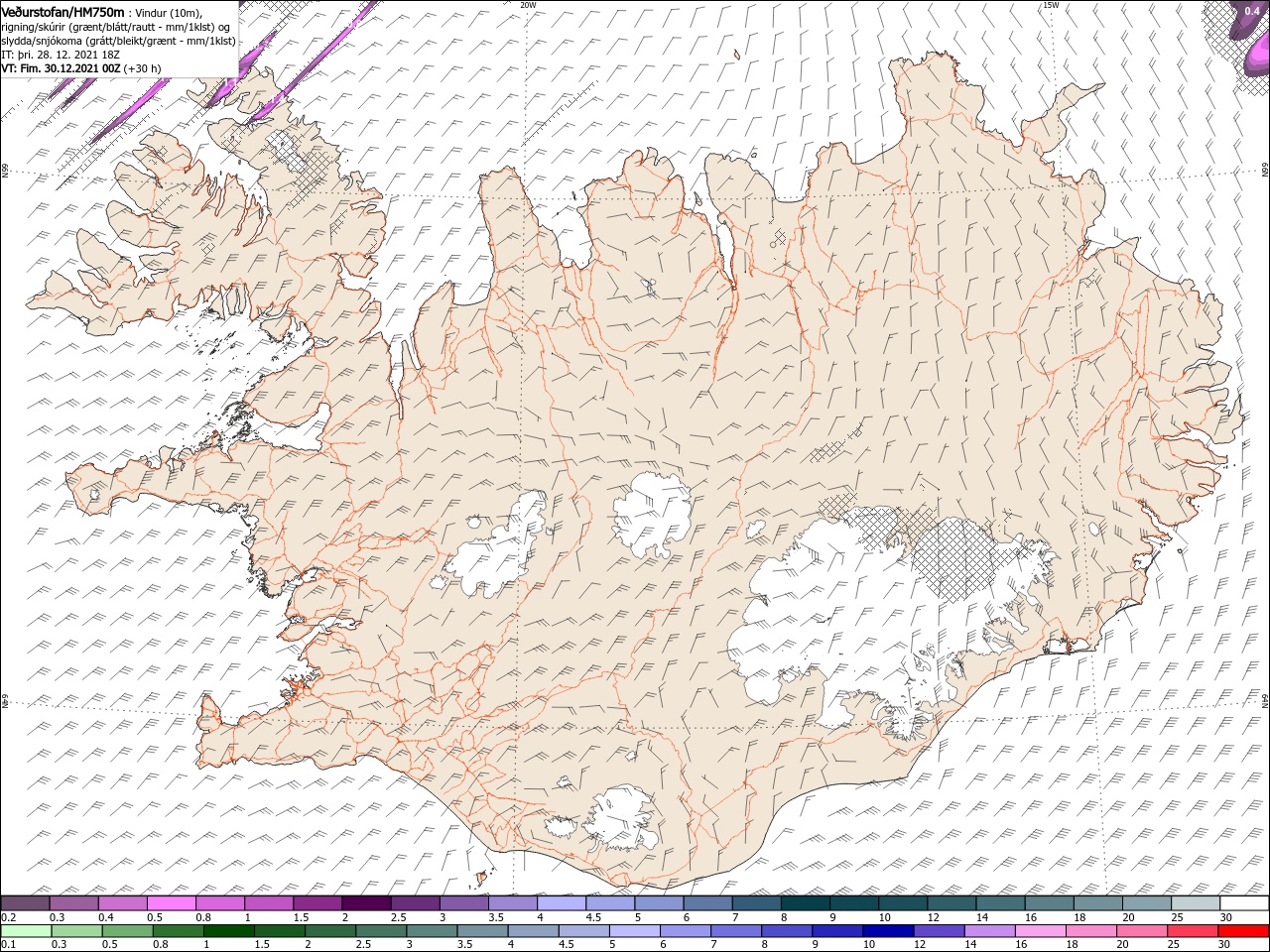Pick deep blue 10 swatch in rain legend
Screen dimensions: 1270x952
pos(887,931)
